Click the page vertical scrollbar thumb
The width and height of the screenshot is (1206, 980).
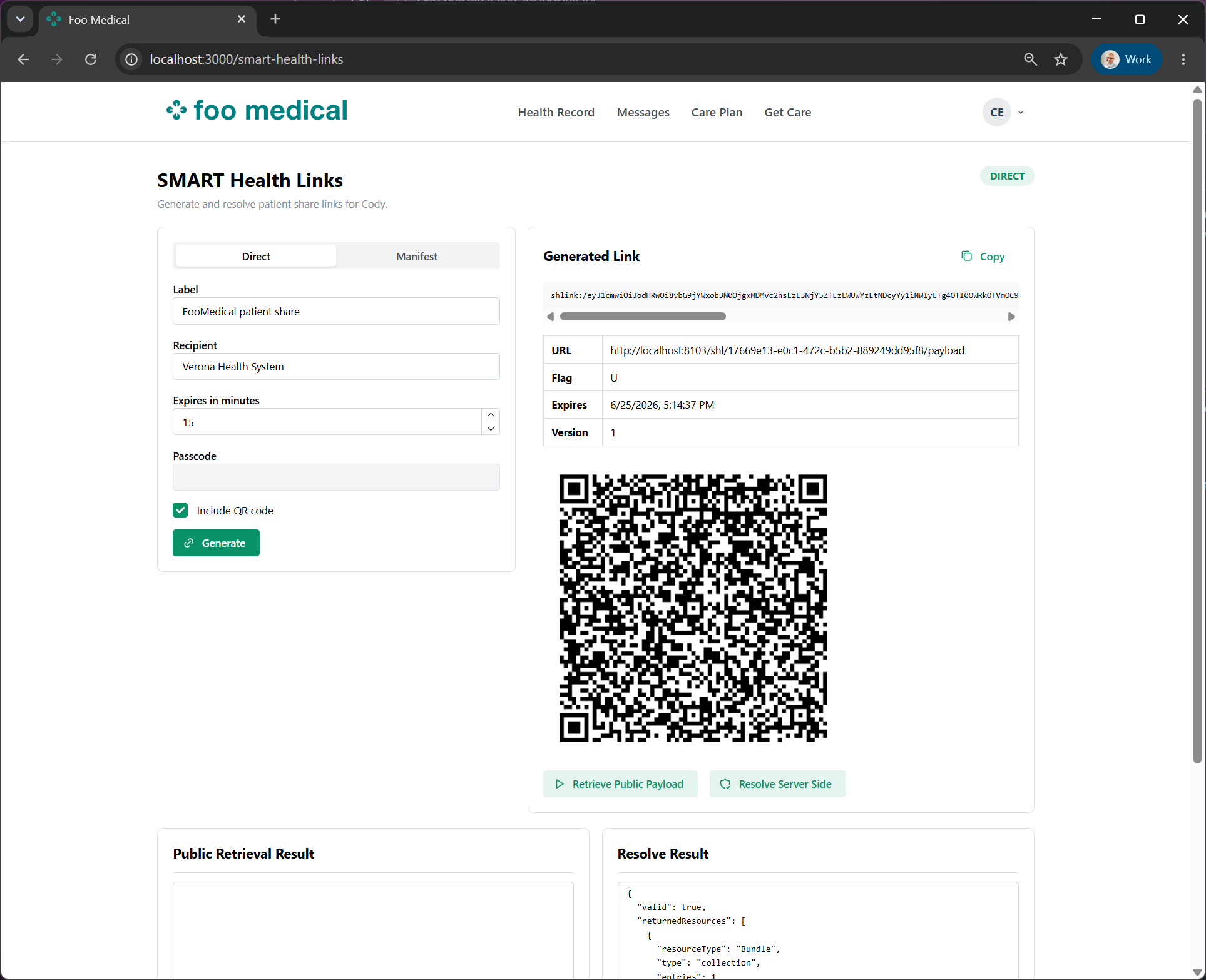pyautogui.click(x=1197, y=432)
